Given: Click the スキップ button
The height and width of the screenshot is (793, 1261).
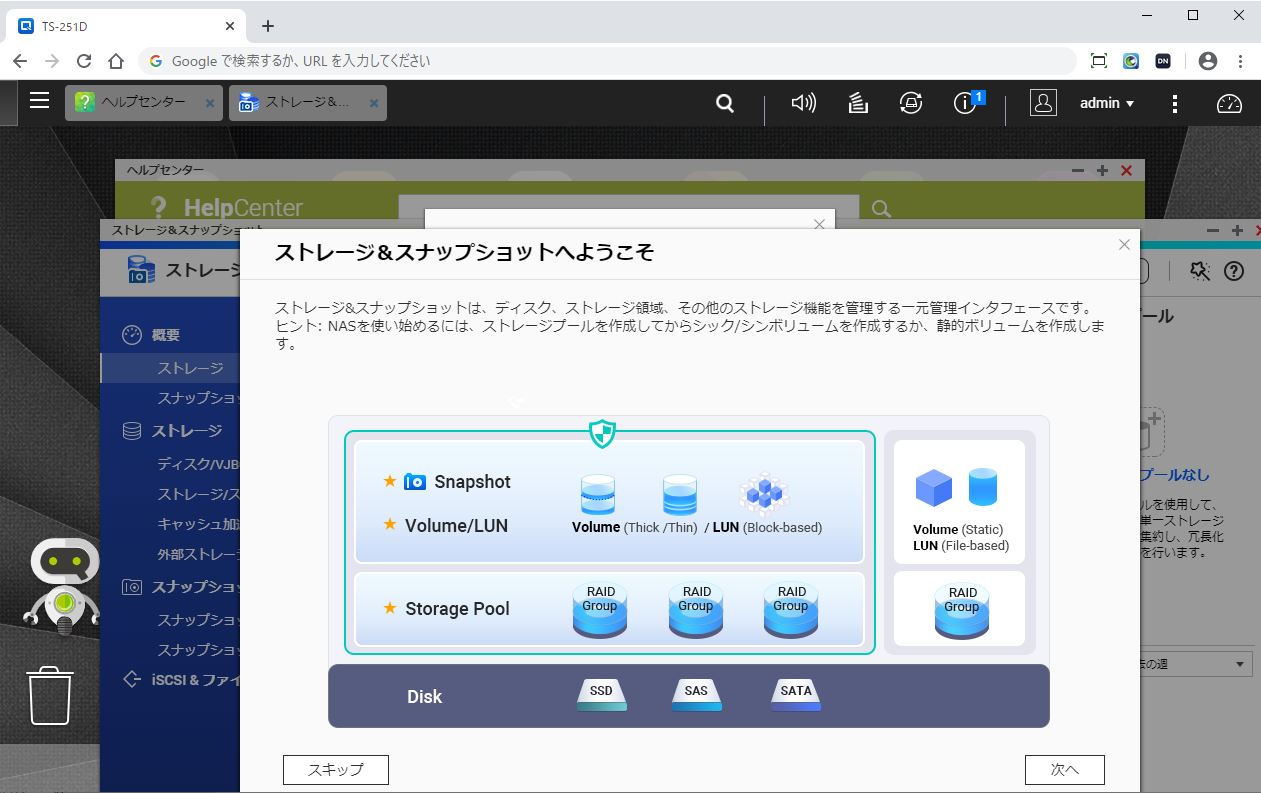Looking at the screenshot, I should [335, 769].
